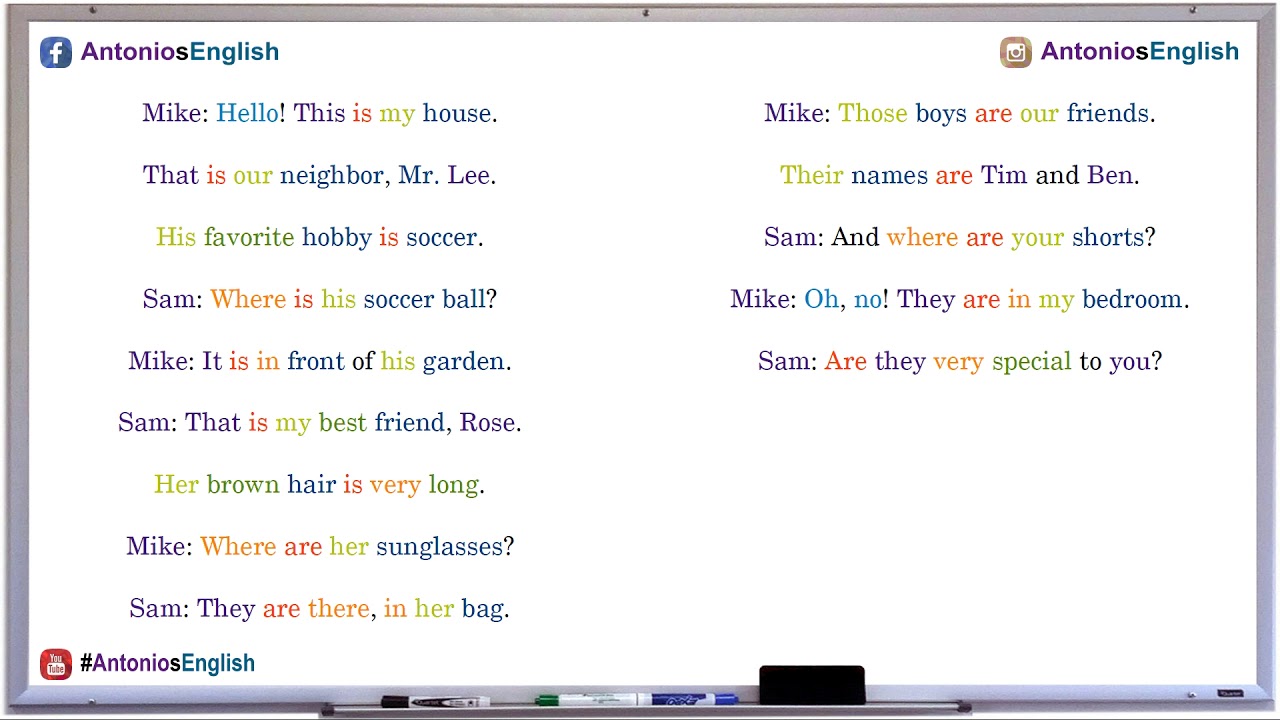This screenshot has height=720, width=1280.
Task: Click the black marker on the tray
Action: point(435,701)
